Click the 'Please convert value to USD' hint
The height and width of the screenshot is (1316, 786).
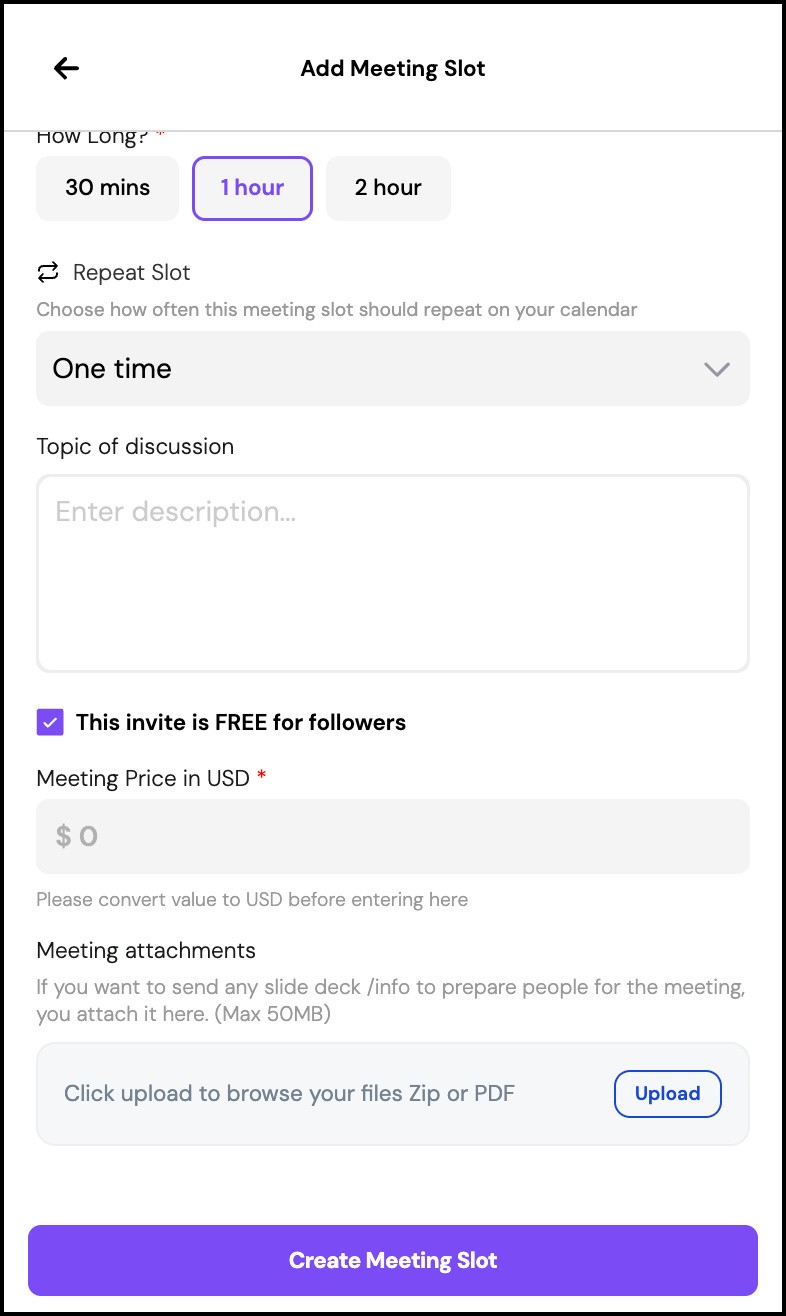pyautogui.click(x=252, y=899)
